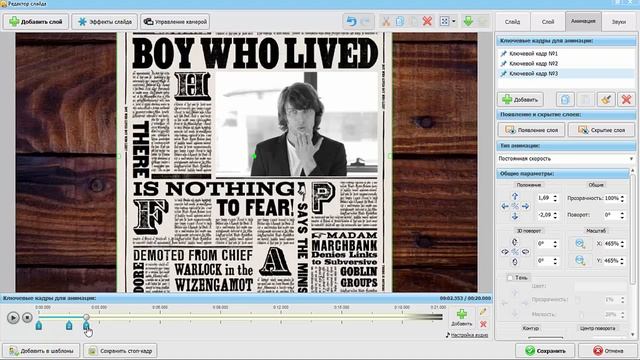Image resolution: width=640 pixels, height=360 pixels.
Task: Click 3D rotation right icon
Action: [x=525, y=252]
